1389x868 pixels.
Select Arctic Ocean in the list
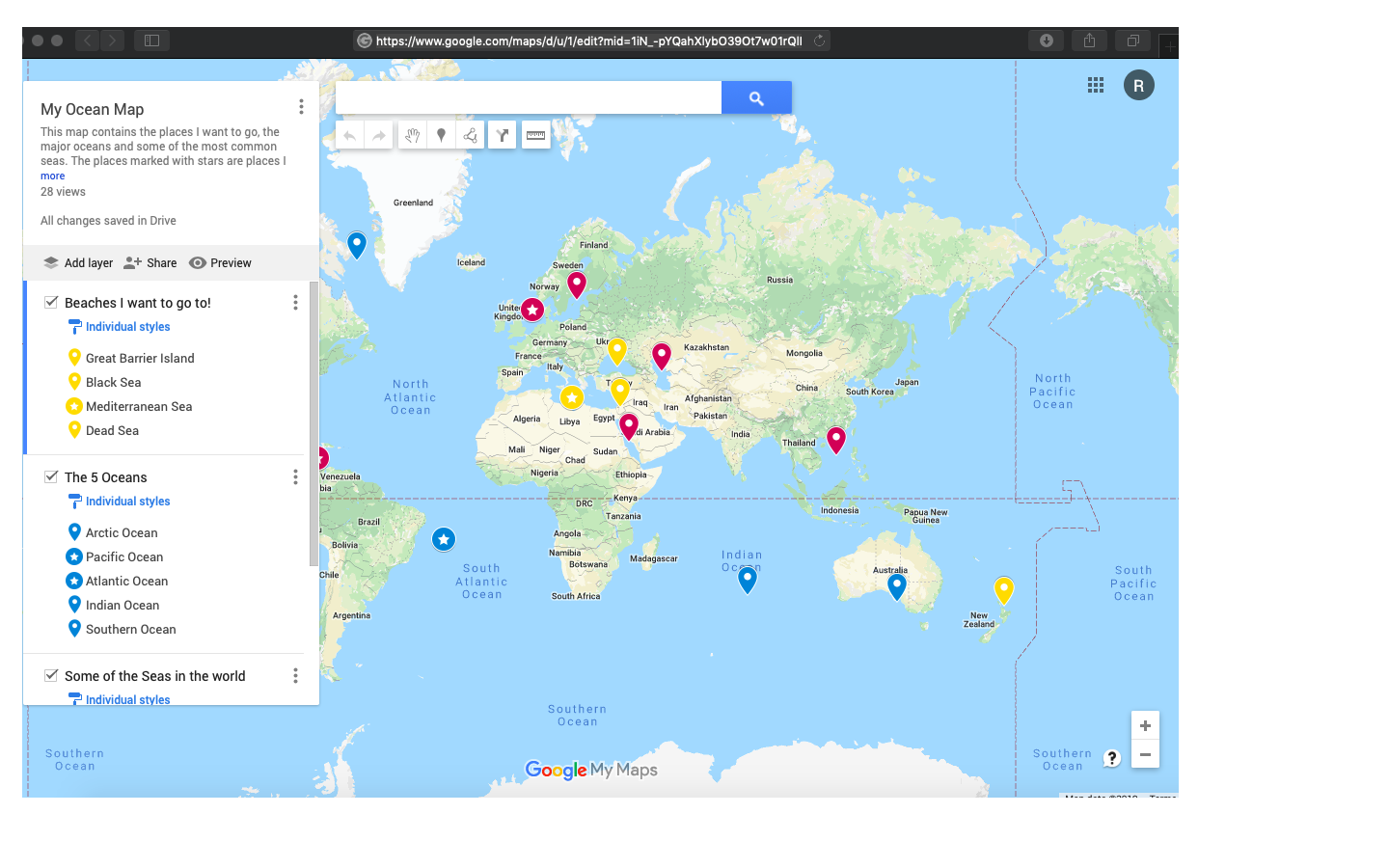pos(122,532)
